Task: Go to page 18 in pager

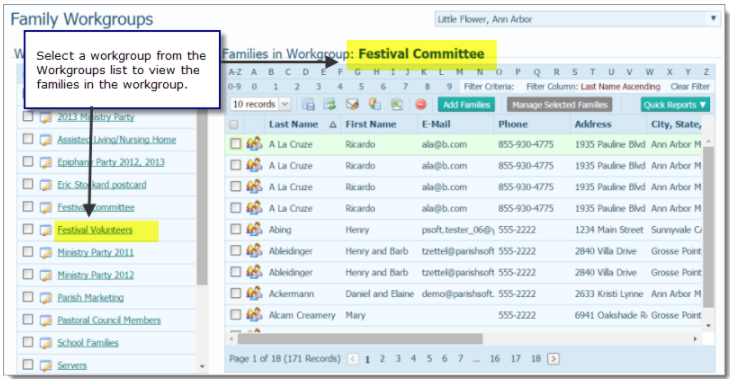Action: coord(536,359)
